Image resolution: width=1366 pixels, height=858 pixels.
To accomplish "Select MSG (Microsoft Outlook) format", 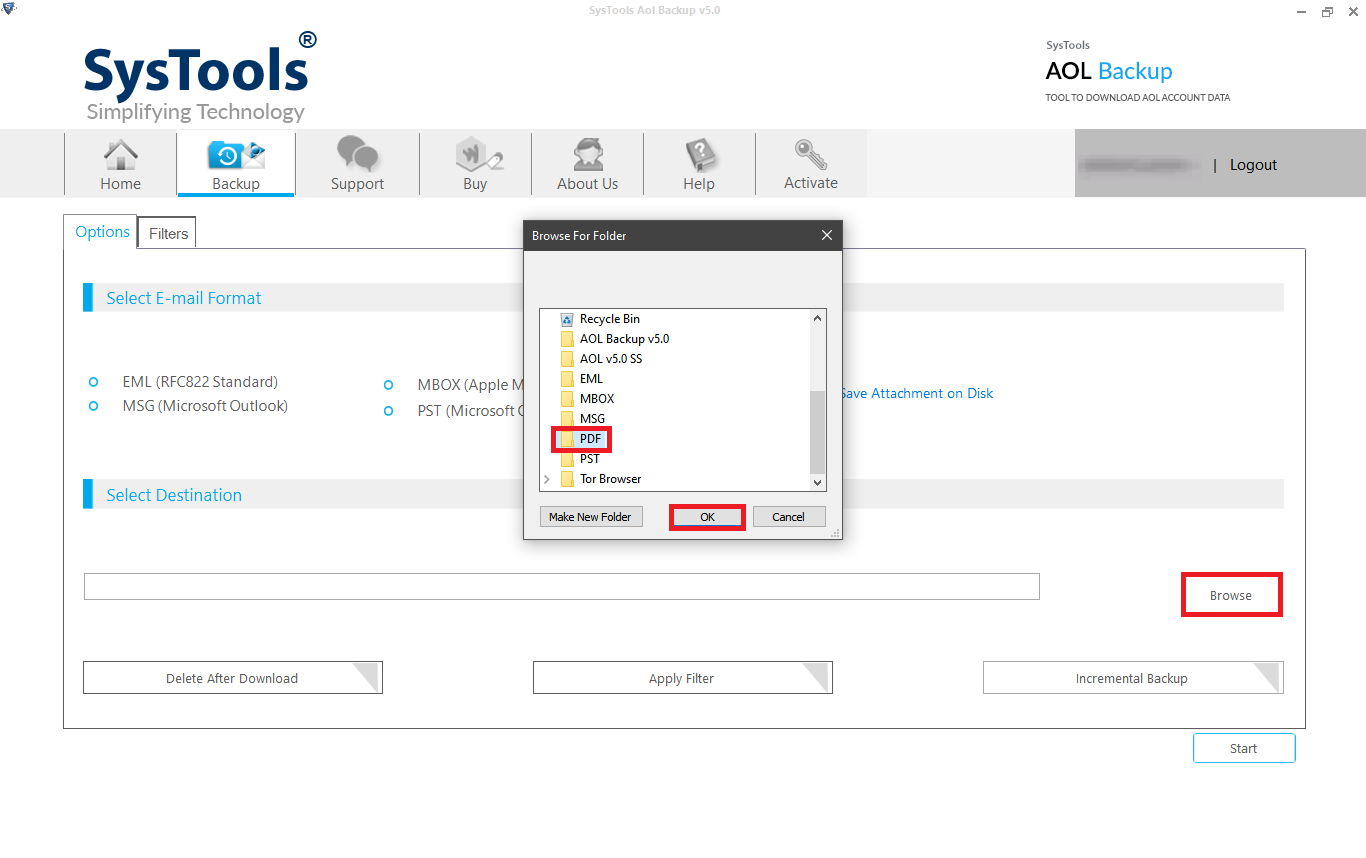I will [94, 406].
